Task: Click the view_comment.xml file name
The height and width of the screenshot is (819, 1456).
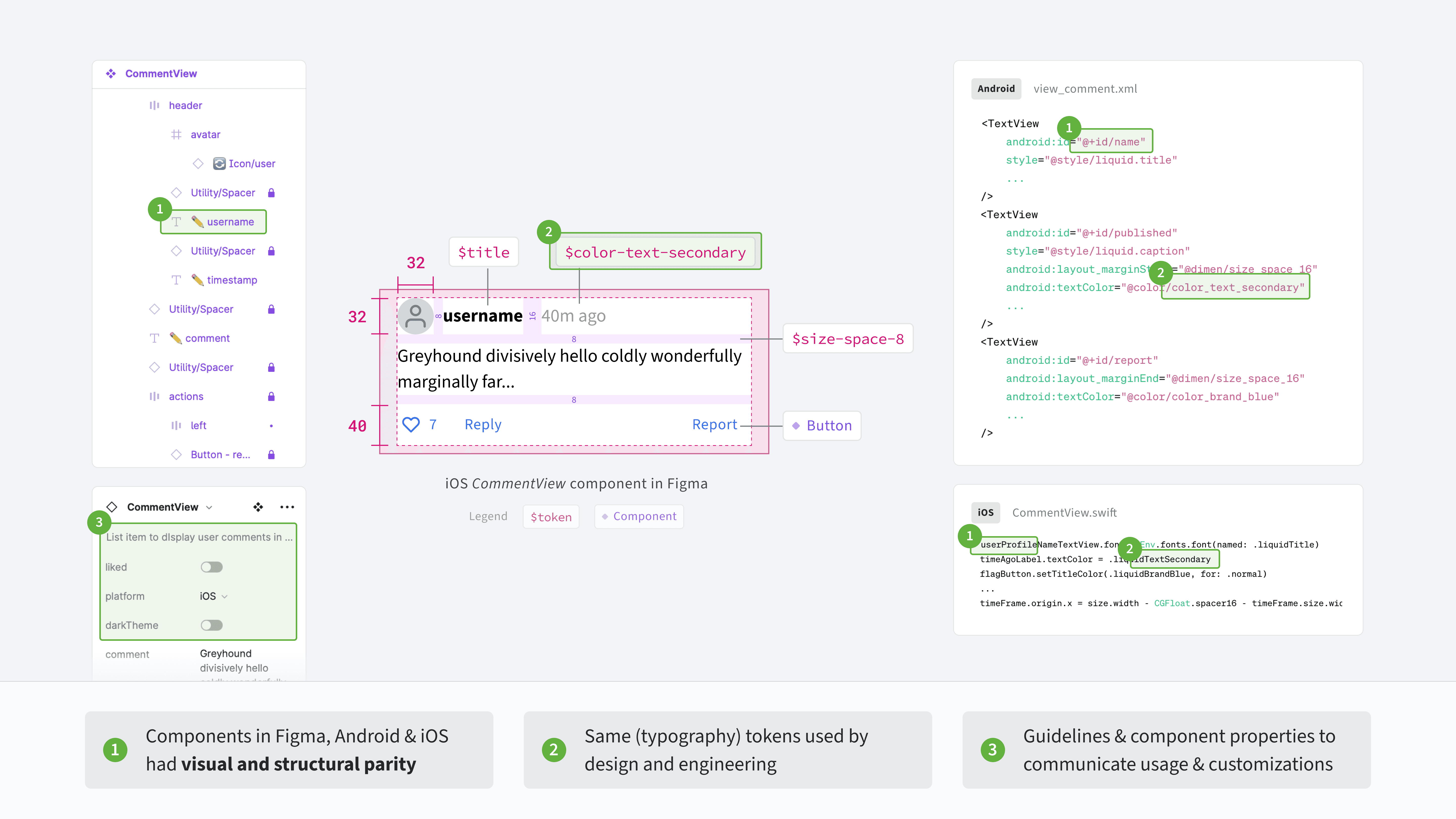Action: (x=1085, y=89)
